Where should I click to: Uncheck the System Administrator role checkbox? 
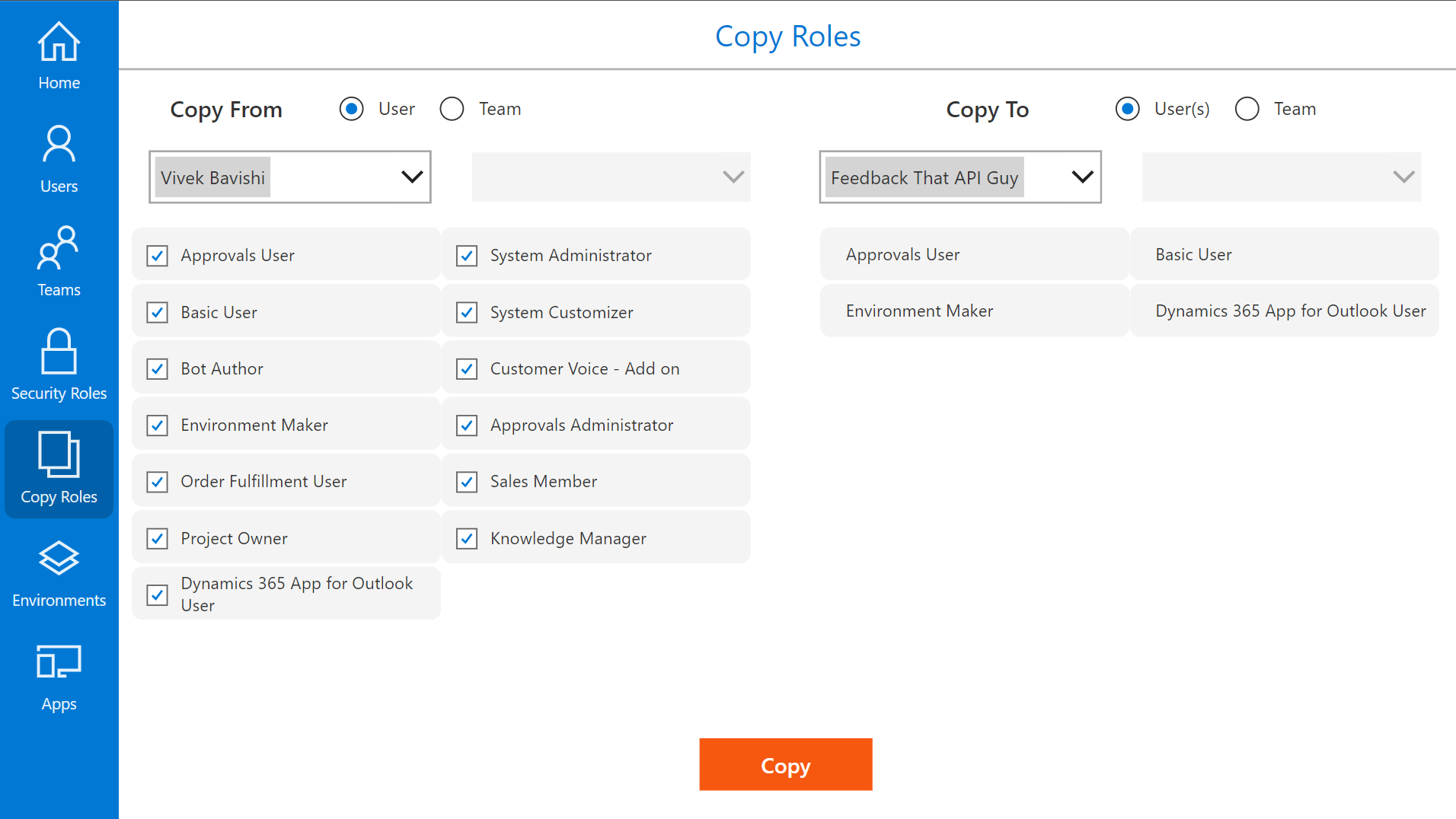[x=467, y=256]
